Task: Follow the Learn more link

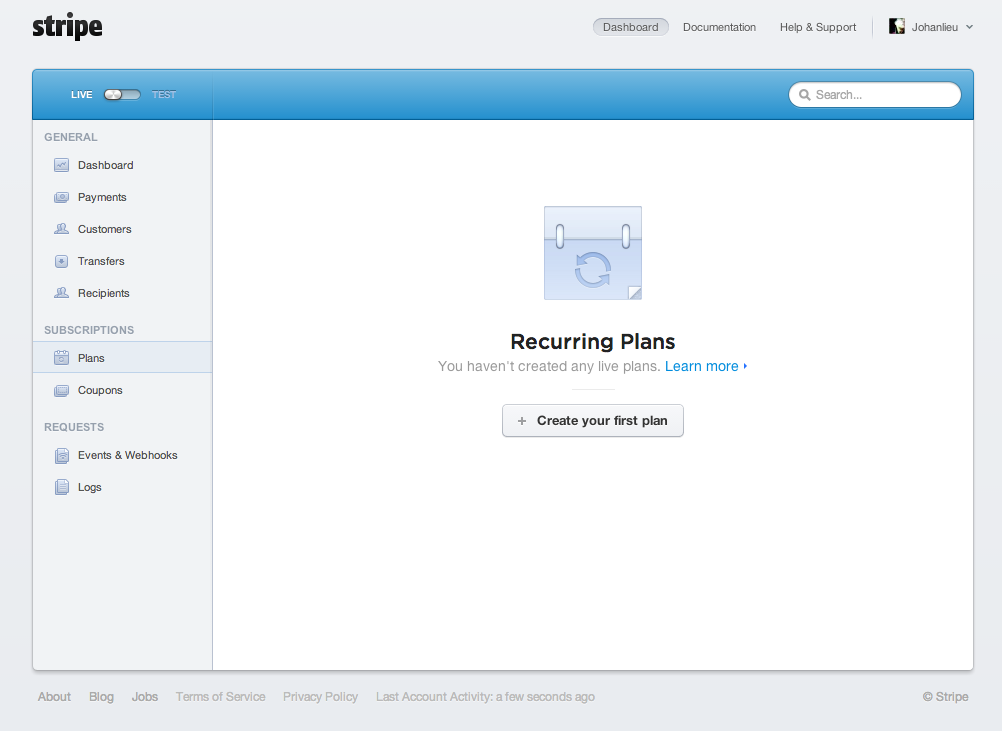Action: (x=706, y=366)
